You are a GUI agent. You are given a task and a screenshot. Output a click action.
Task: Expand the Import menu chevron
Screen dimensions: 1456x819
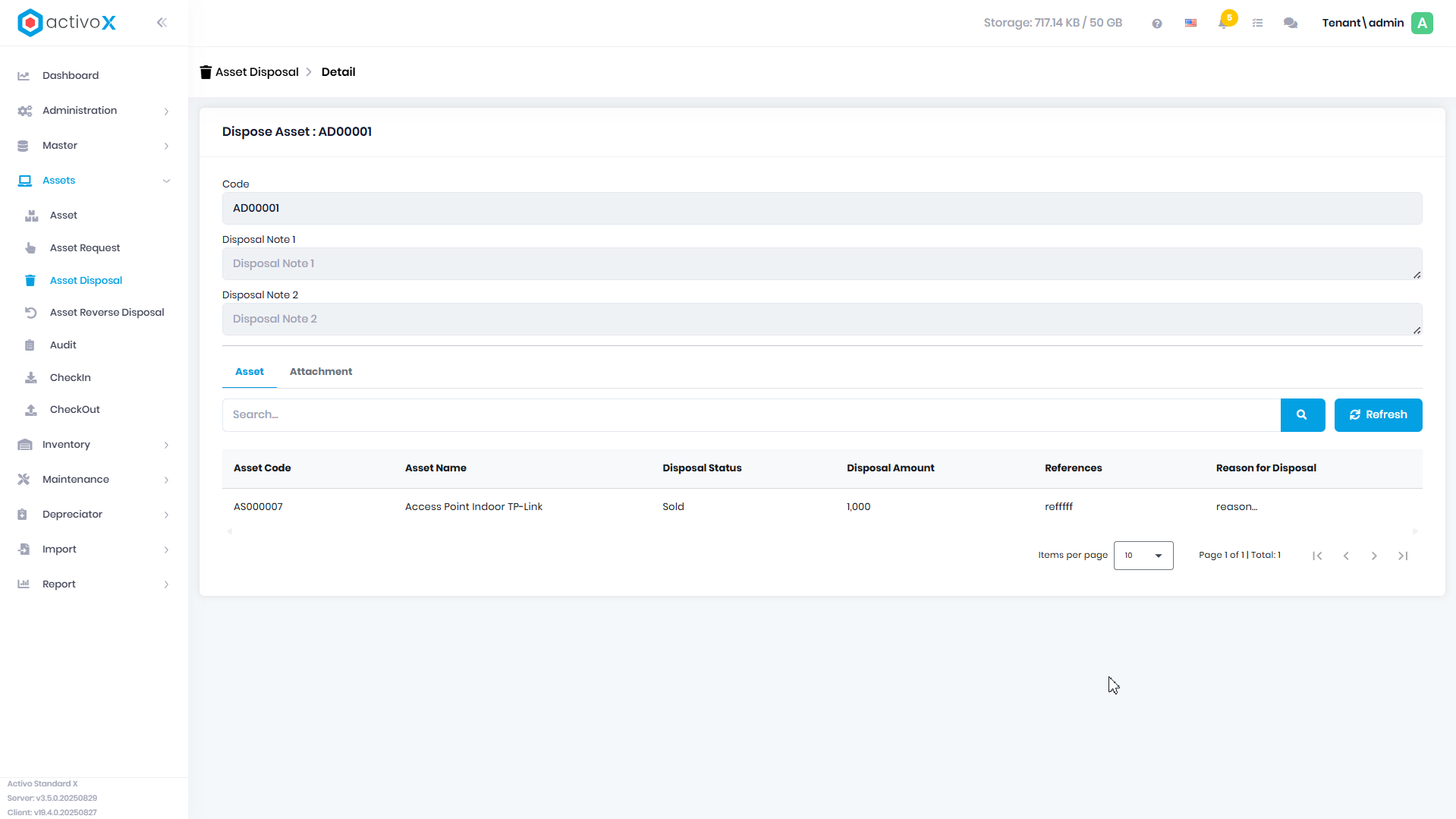coord(166,550)
